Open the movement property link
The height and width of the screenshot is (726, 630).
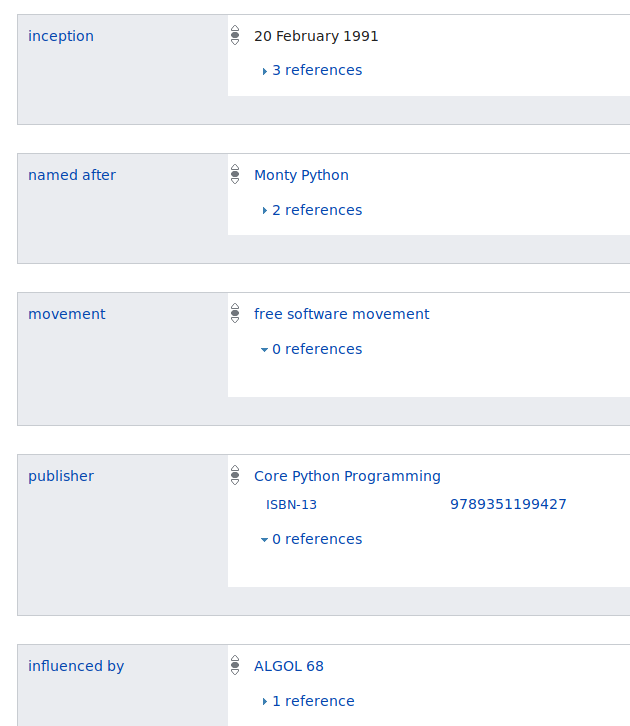[67, 314]
